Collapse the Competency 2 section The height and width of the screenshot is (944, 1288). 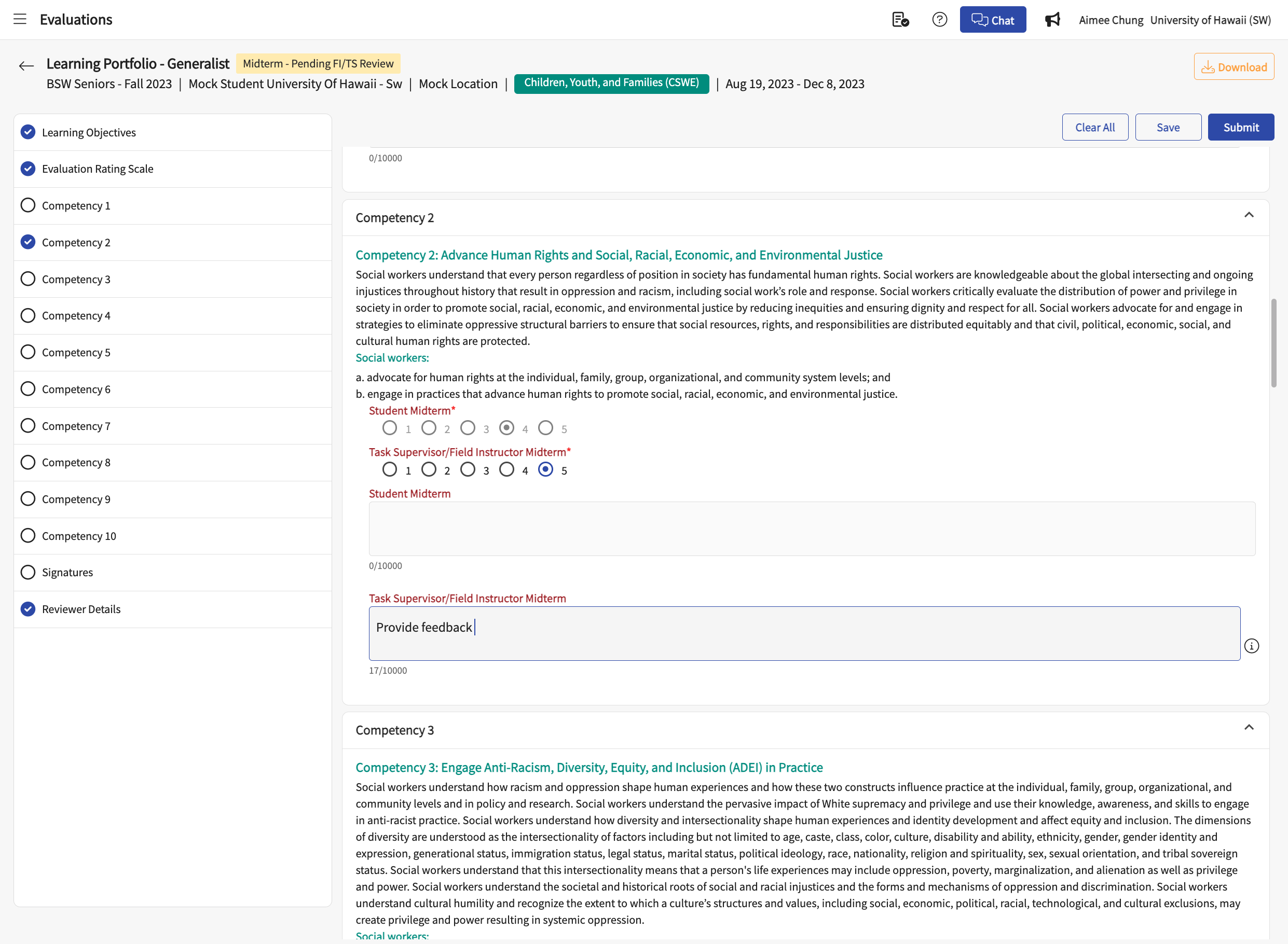[1249, 215]
